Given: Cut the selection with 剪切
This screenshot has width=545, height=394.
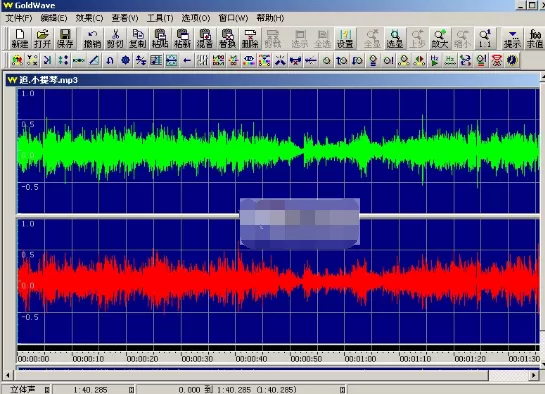Looking at the screenshot, I should [115, 39].
